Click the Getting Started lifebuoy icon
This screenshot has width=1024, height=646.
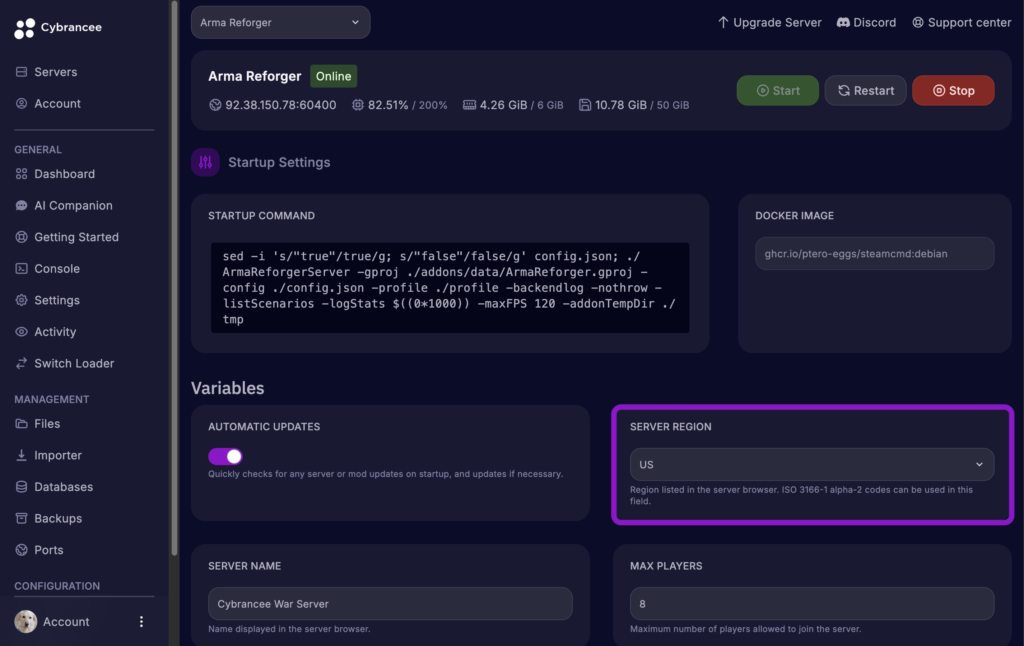coord(22,237)
